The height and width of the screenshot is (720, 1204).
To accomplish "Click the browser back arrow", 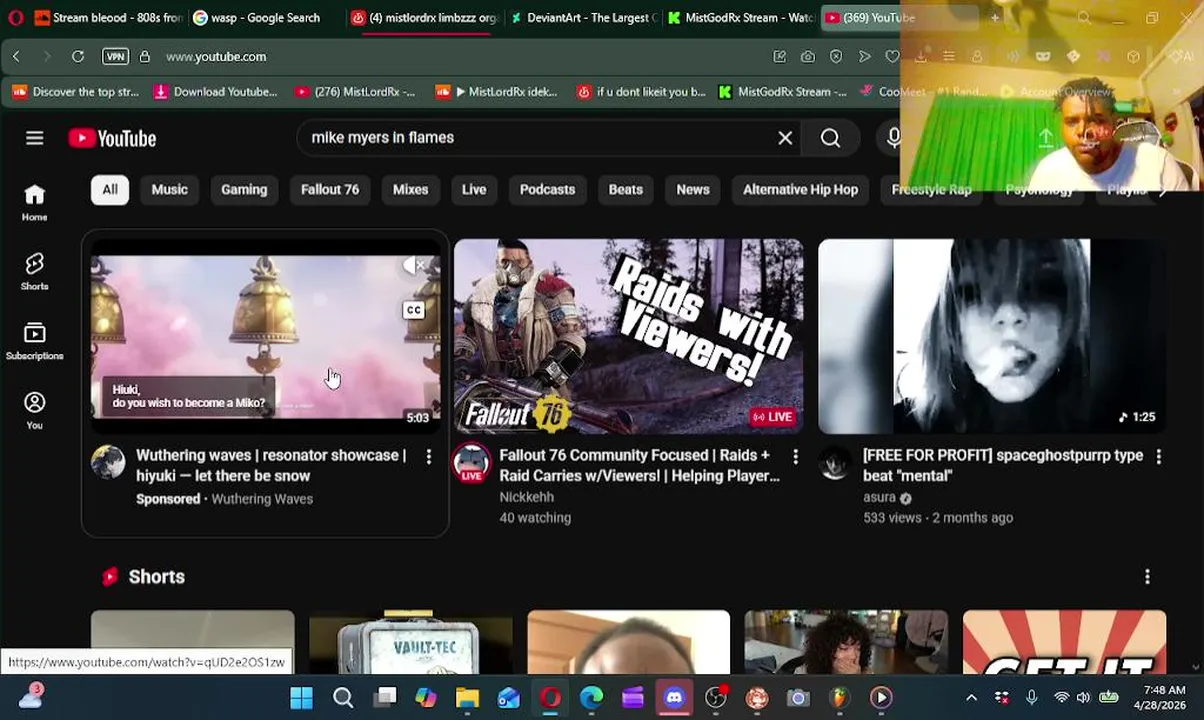I will pos(16,57).
